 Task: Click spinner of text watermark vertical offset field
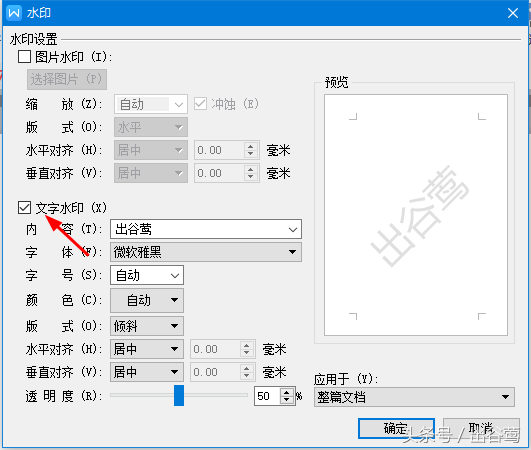tap(247, 372)
